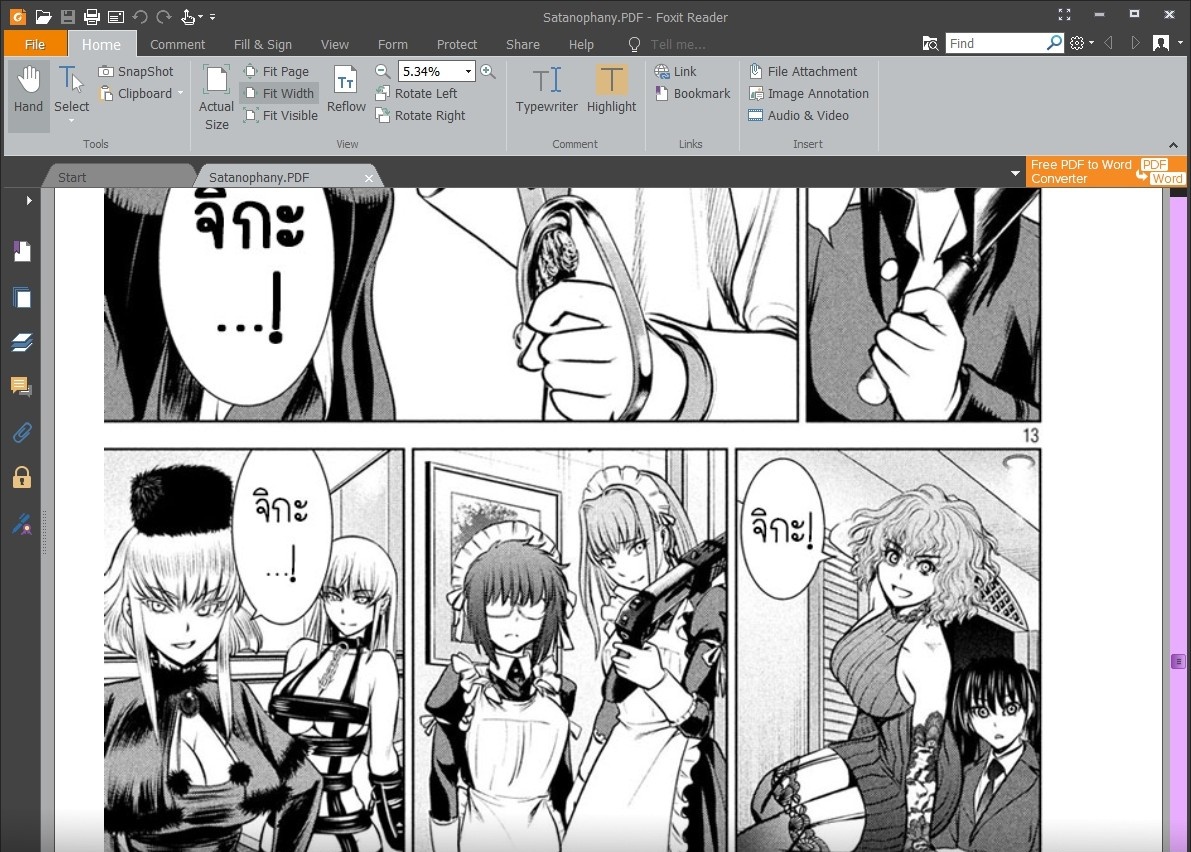
Task: Open the touch mode dropdown arrow
Action: [200, 16]
